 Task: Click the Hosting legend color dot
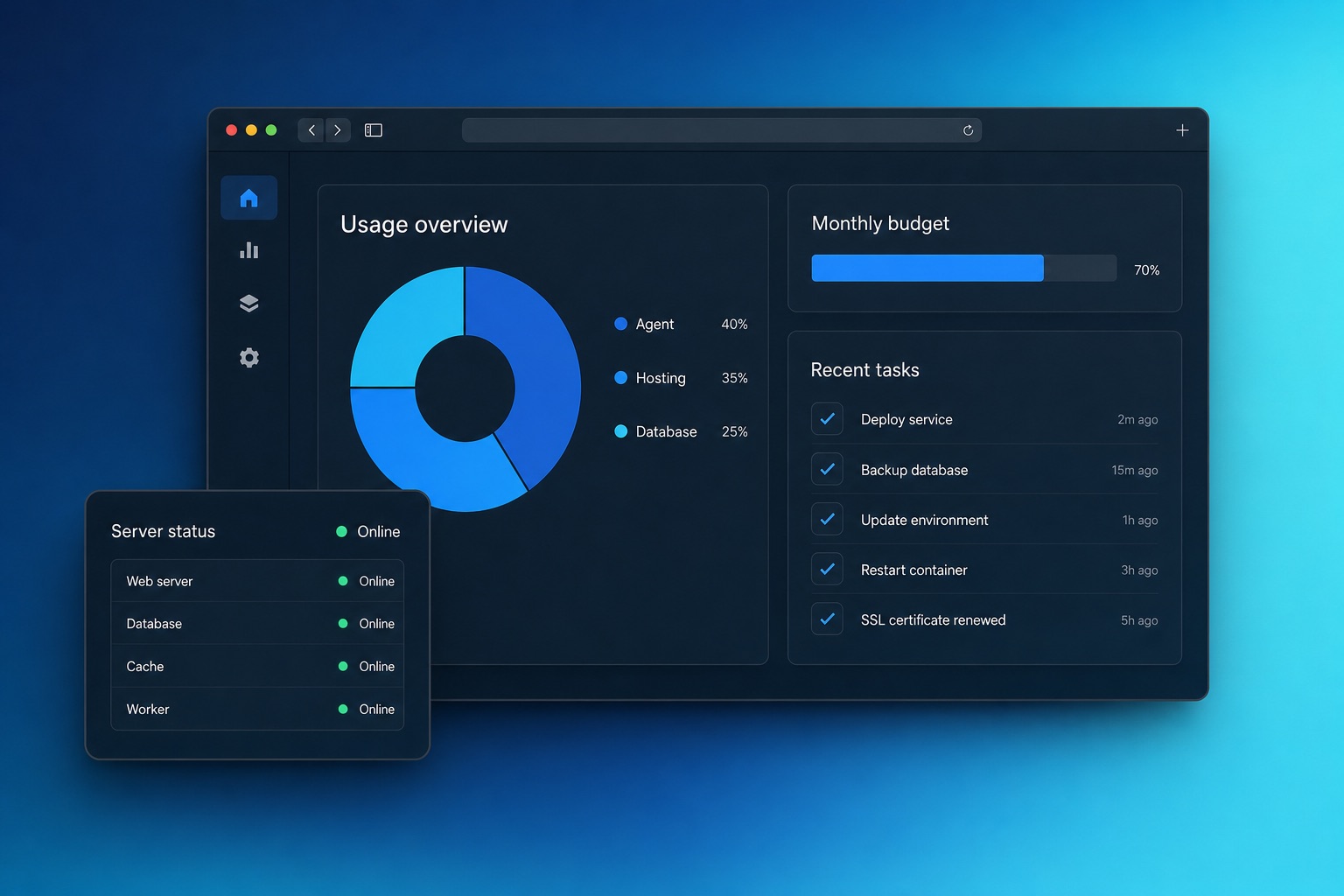tap(621, 378)
